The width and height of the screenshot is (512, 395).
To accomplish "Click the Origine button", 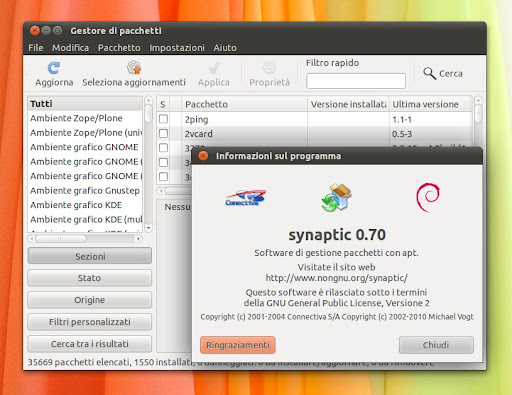I will (x=90, y=300).
